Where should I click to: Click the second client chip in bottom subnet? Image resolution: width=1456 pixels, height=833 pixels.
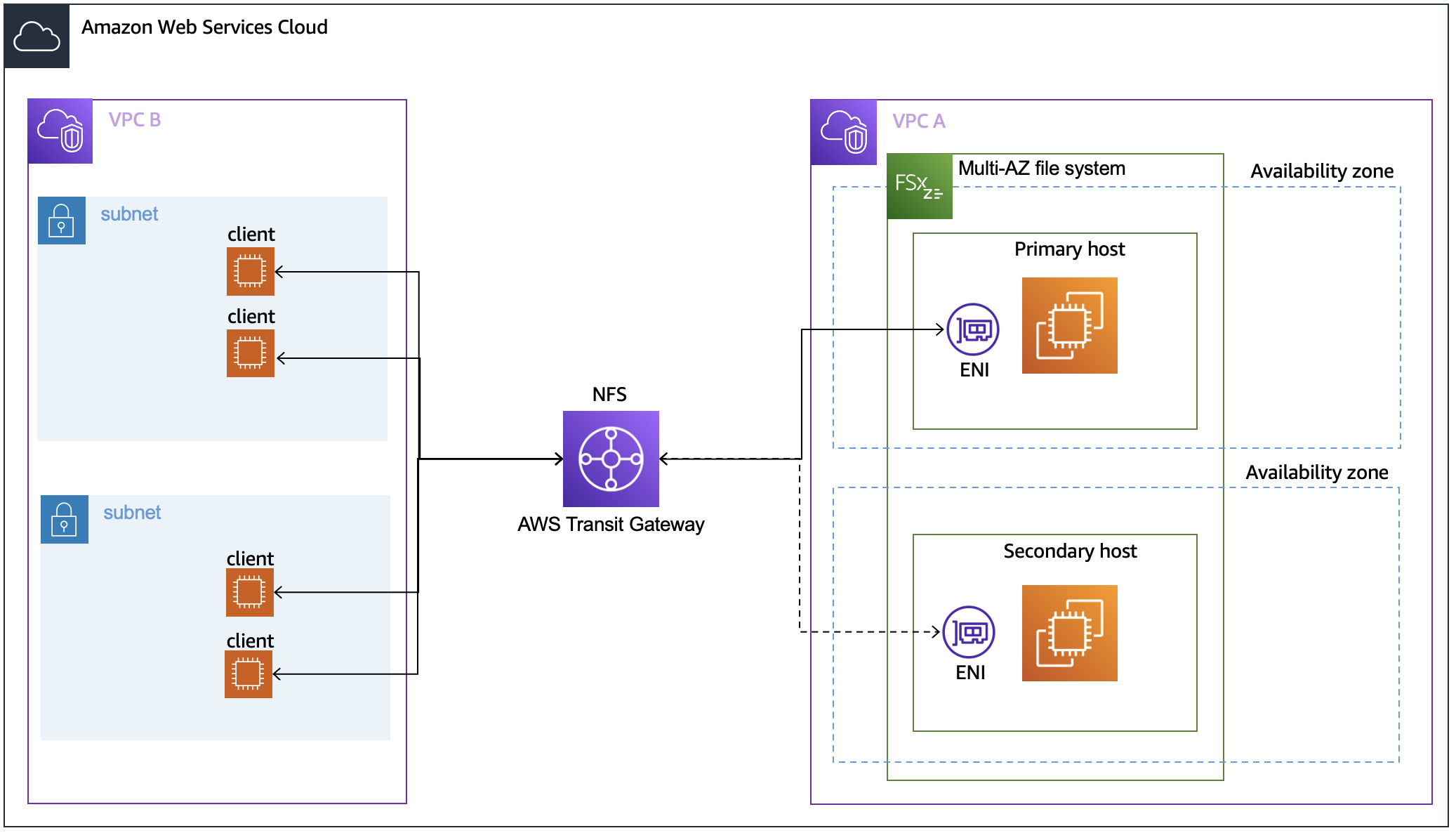[249, 674]
